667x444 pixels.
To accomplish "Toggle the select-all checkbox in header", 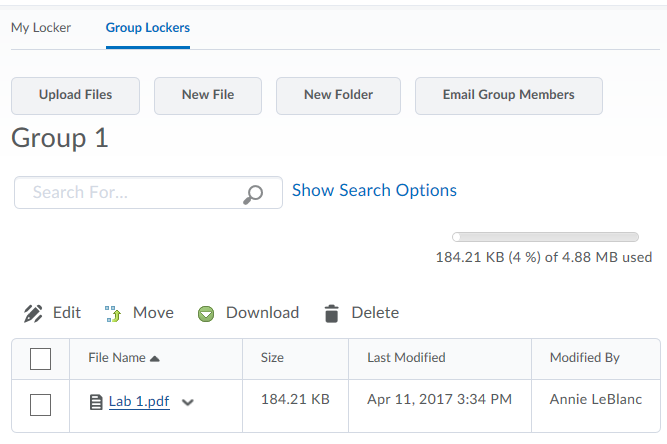I will (40, 358).
